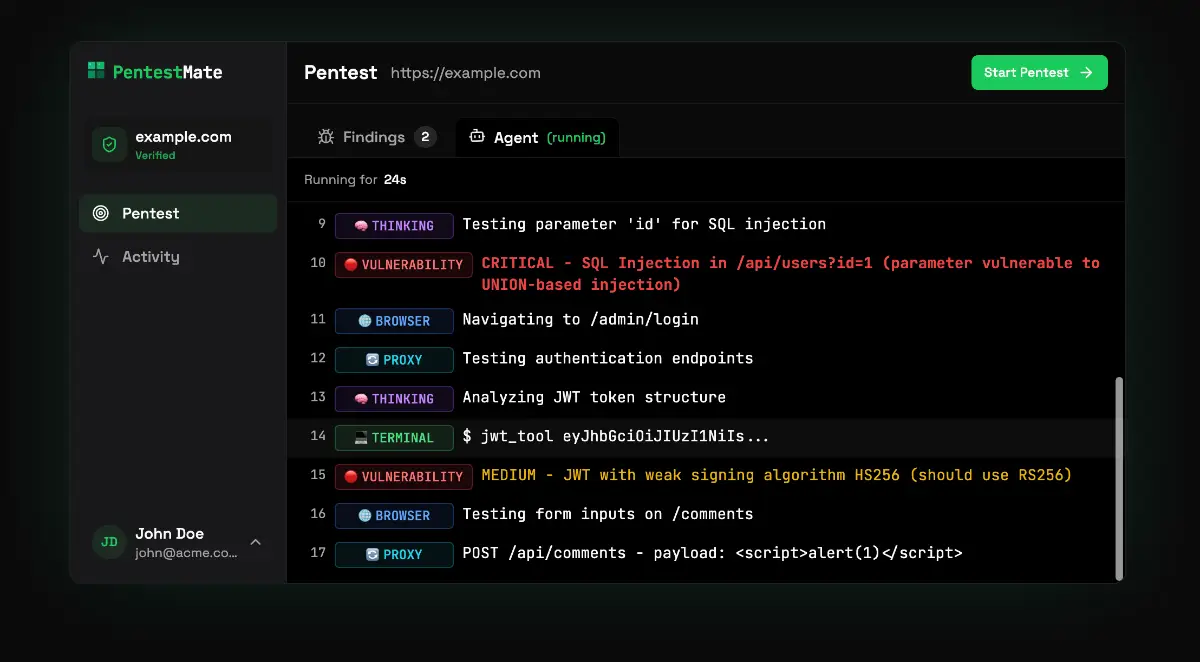
Task: Click line number 14 in log
Action: tap(318, 436)
